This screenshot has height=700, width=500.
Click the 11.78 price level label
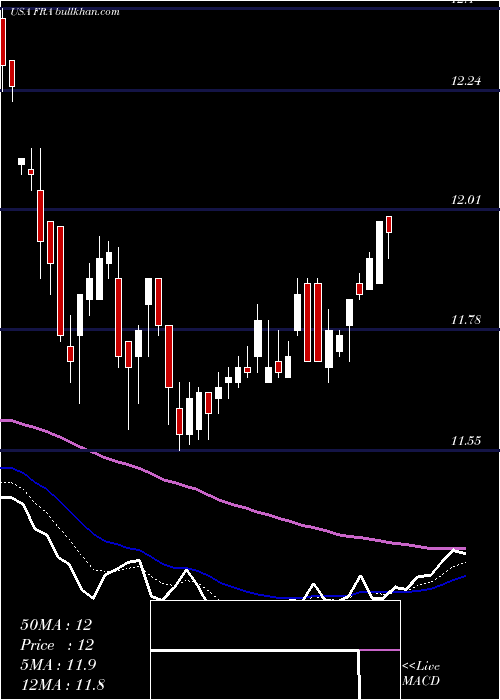pyautogui.click(x=466, y=320)
